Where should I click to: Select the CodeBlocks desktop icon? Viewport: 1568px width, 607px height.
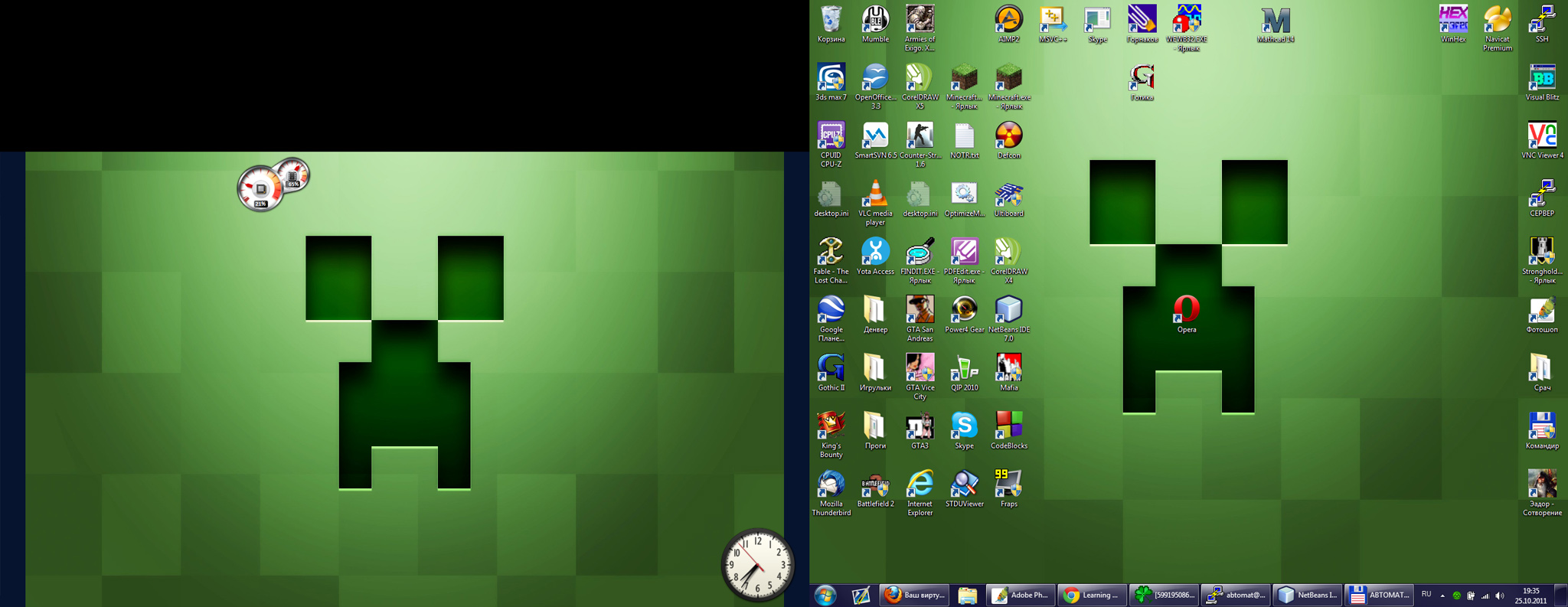click(1008, 426)
